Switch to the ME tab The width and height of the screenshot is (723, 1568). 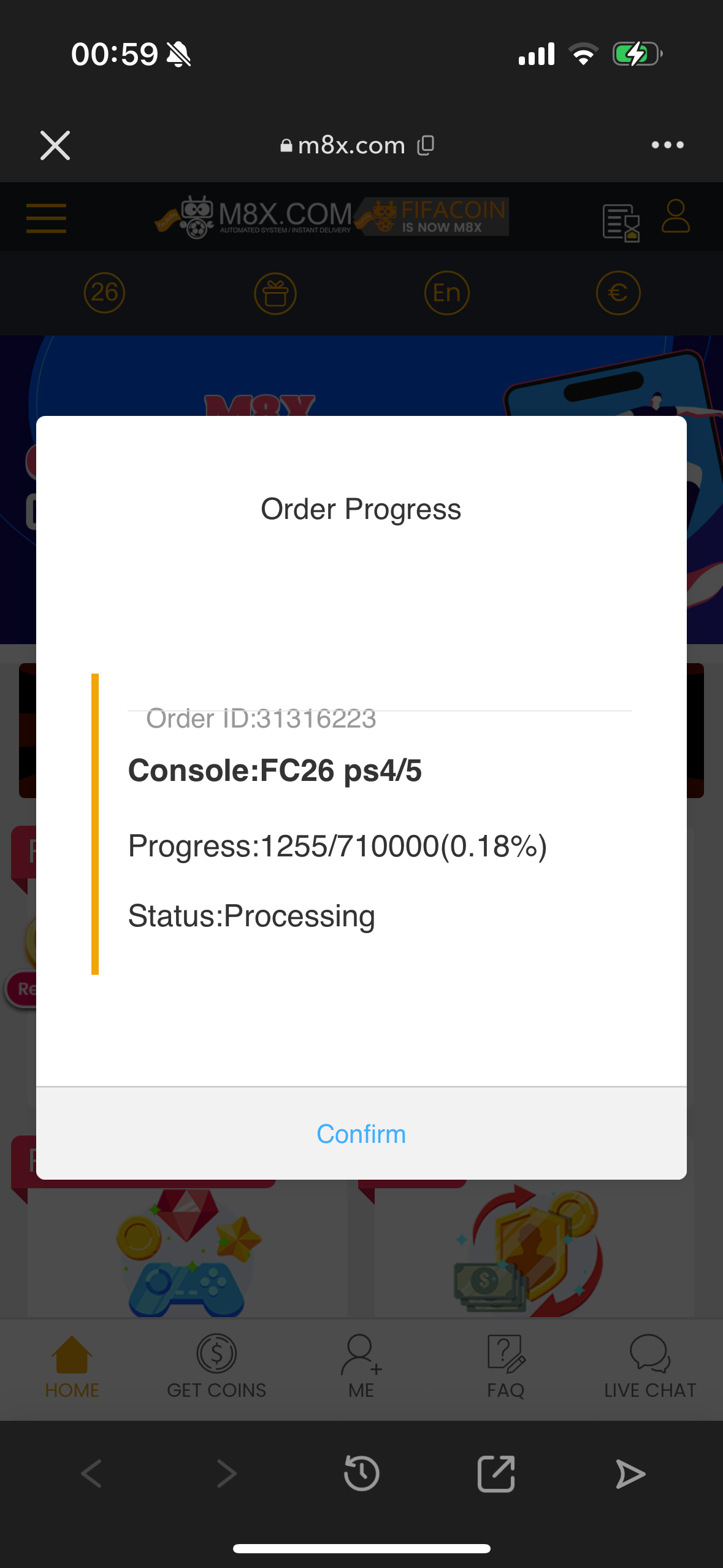[x=361, y=1366]
